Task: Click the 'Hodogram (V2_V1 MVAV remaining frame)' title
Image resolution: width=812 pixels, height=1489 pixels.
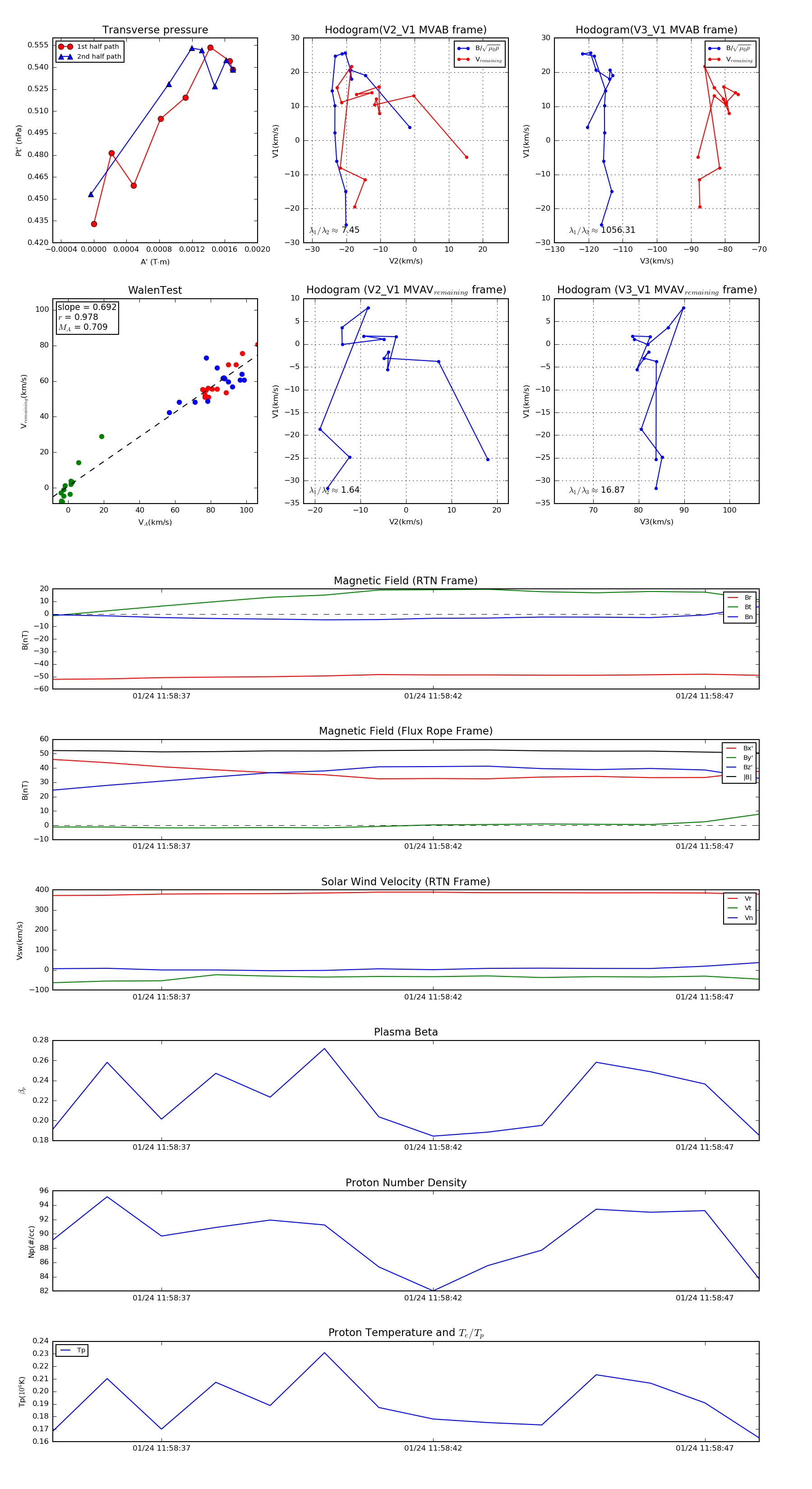Action: [406, 290]
